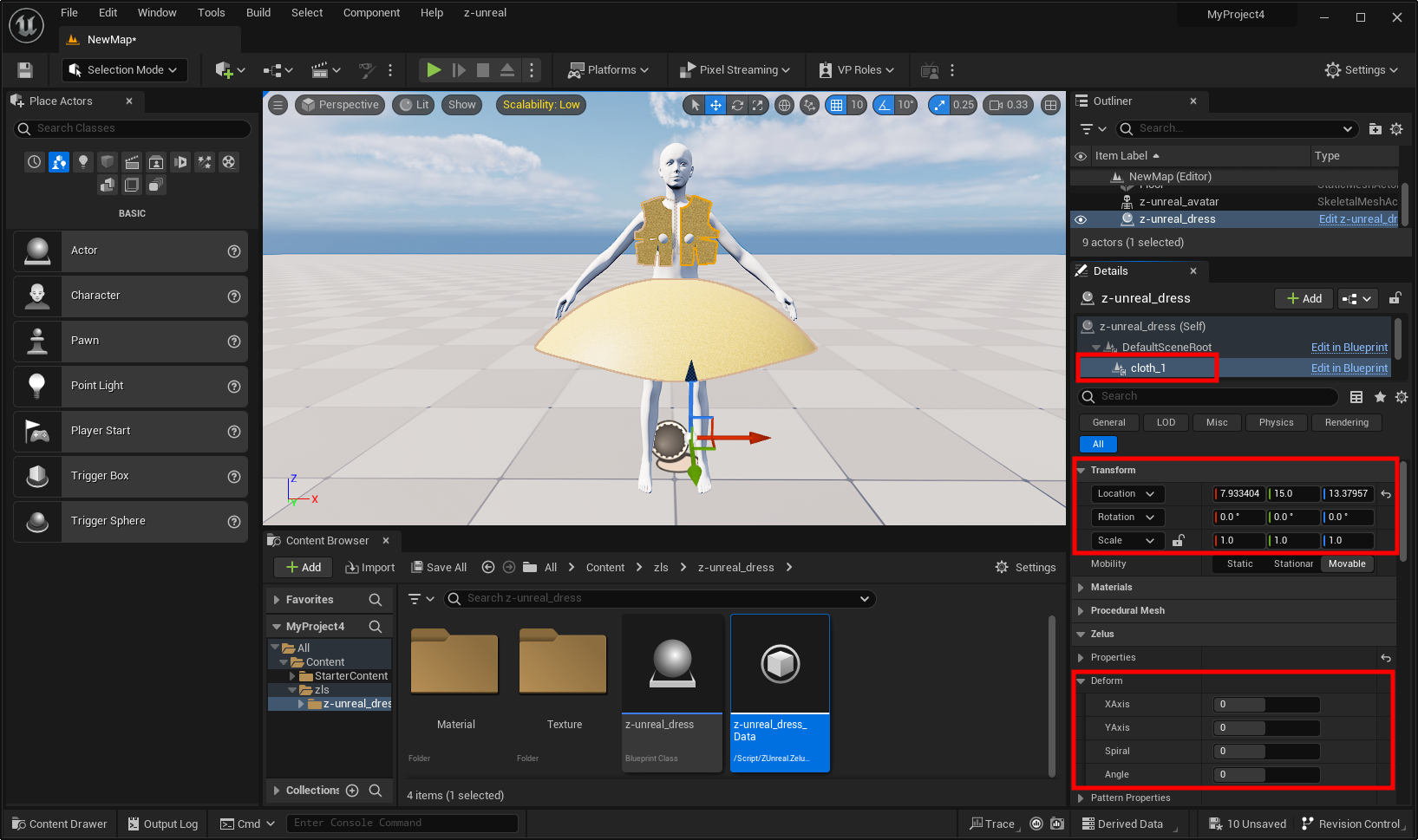Open the viewport hamburger options menu
The width and height of the screenshot is (1418, 840).
pyautogui.click(x=278, y=105)
